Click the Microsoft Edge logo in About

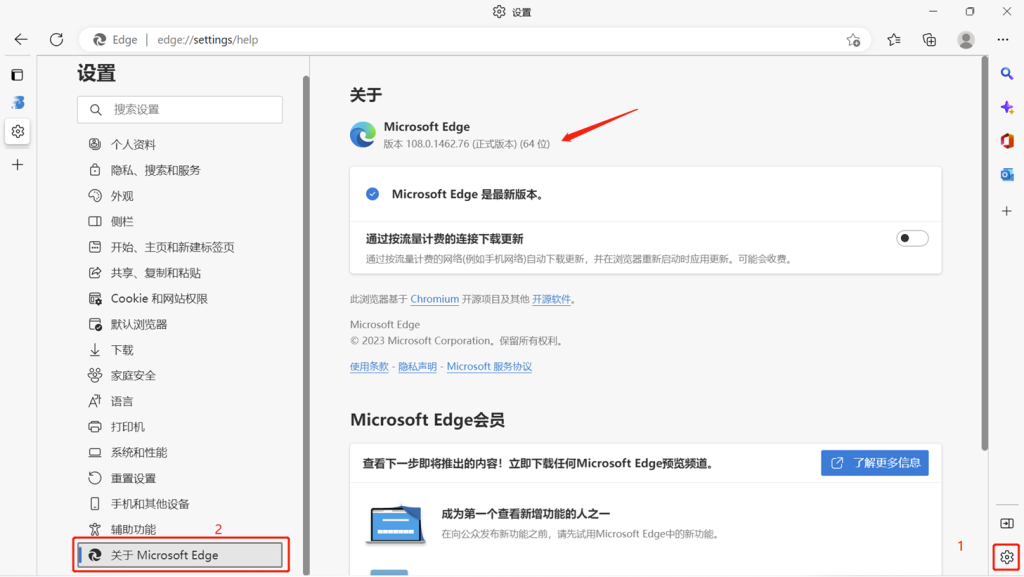tap(362, 134)
